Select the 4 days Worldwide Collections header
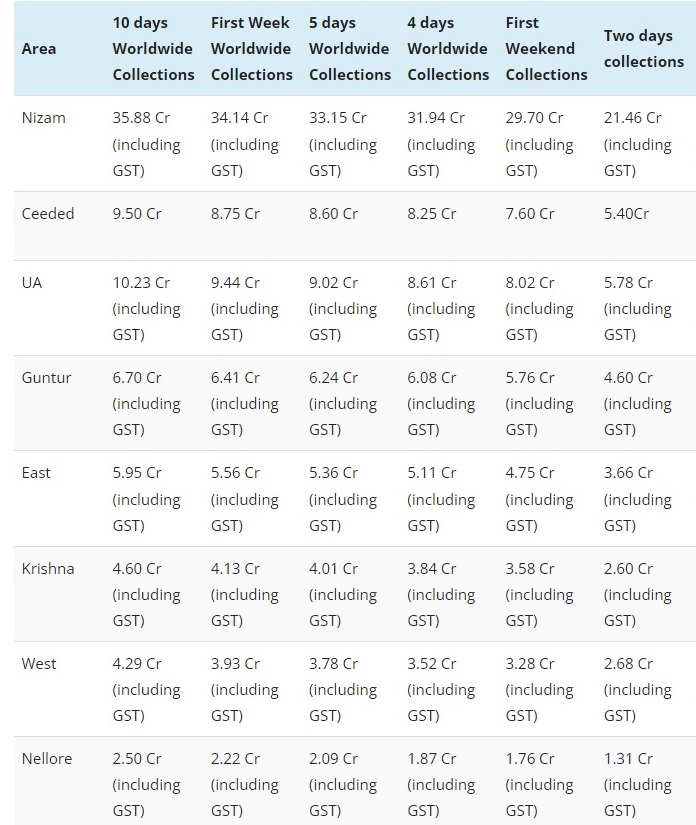Screen dimensions: 696x825 click(x=447, y=48)
